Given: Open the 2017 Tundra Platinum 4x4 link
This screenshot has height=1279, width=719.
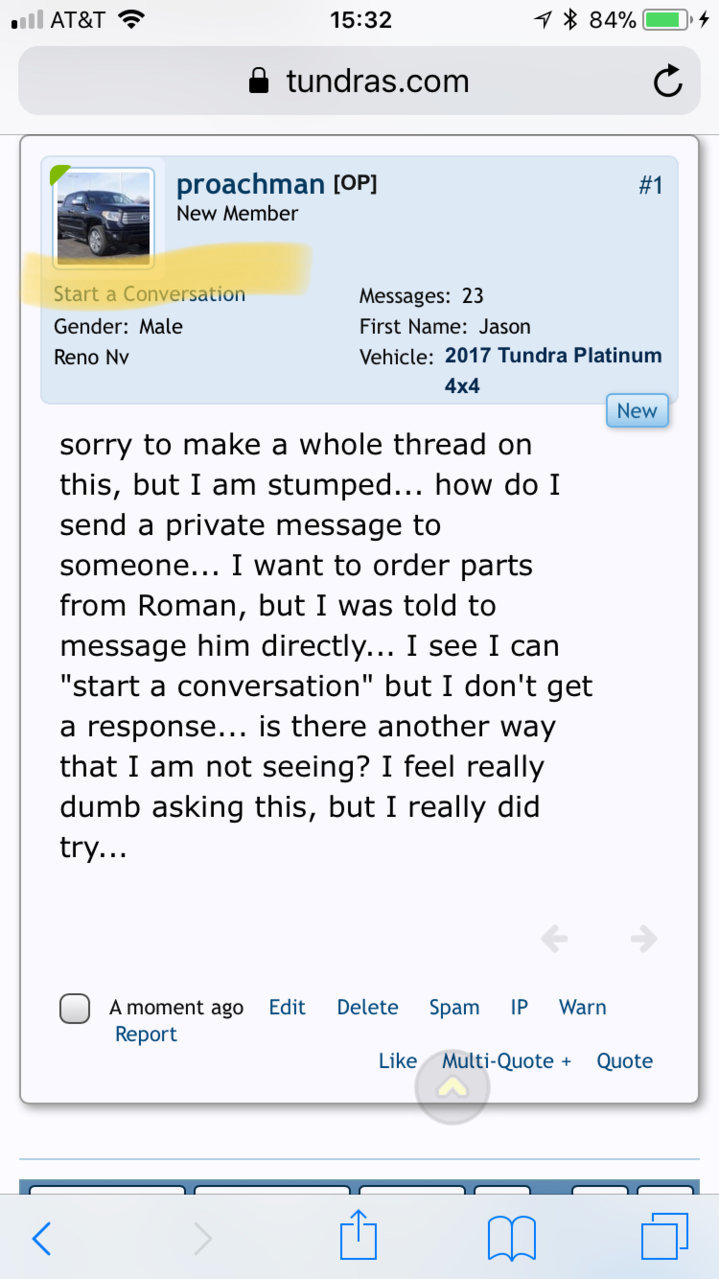Looking at the screenshot, I should pos(553,370).
